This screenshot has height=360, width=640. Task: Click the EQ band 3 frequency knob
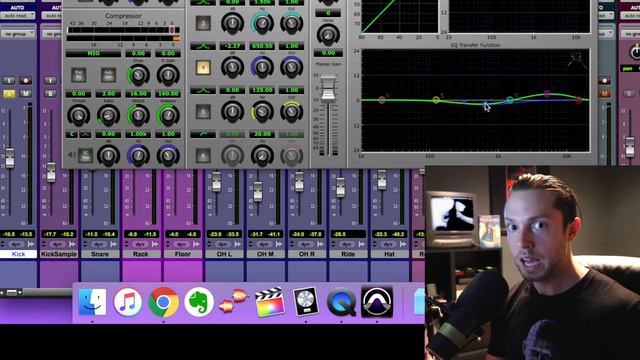pyautogui.click(x=262, y=23)
